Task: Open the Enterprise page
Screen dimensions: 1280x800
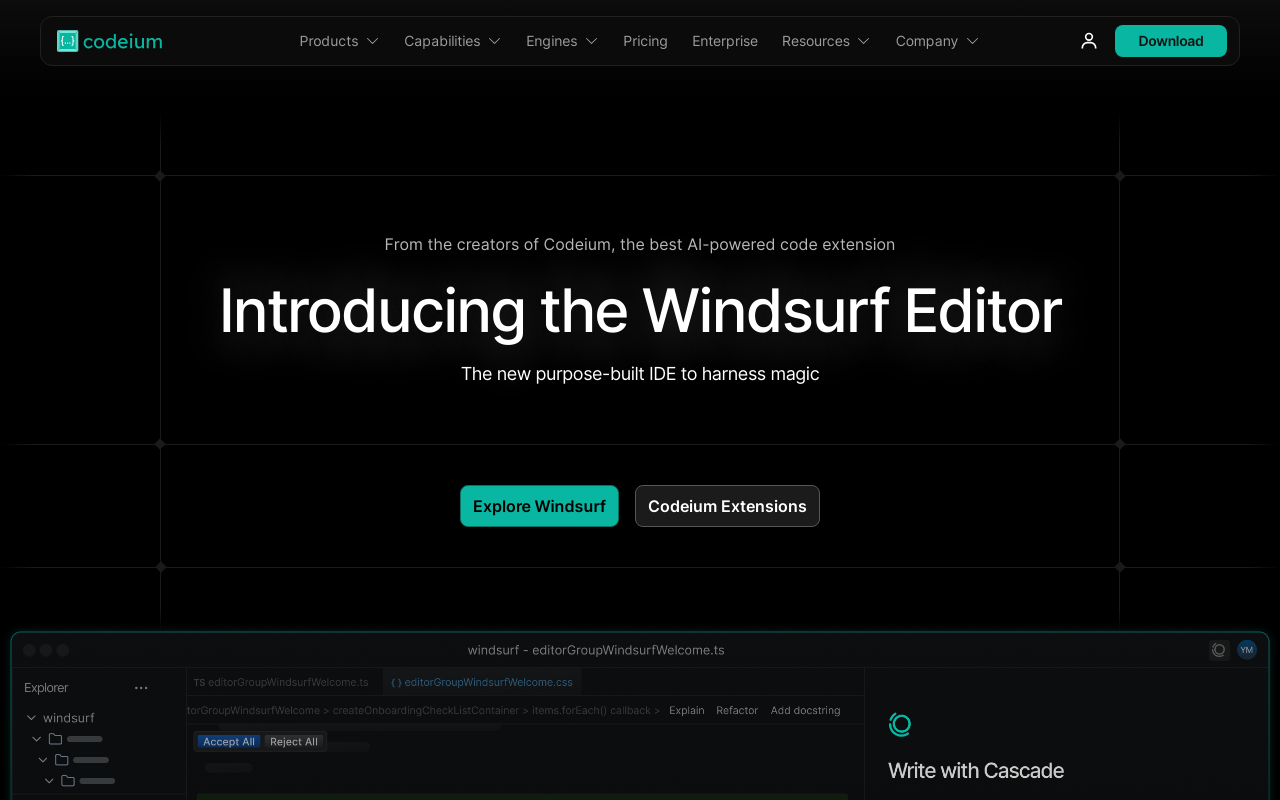Action: pos(725,41)
